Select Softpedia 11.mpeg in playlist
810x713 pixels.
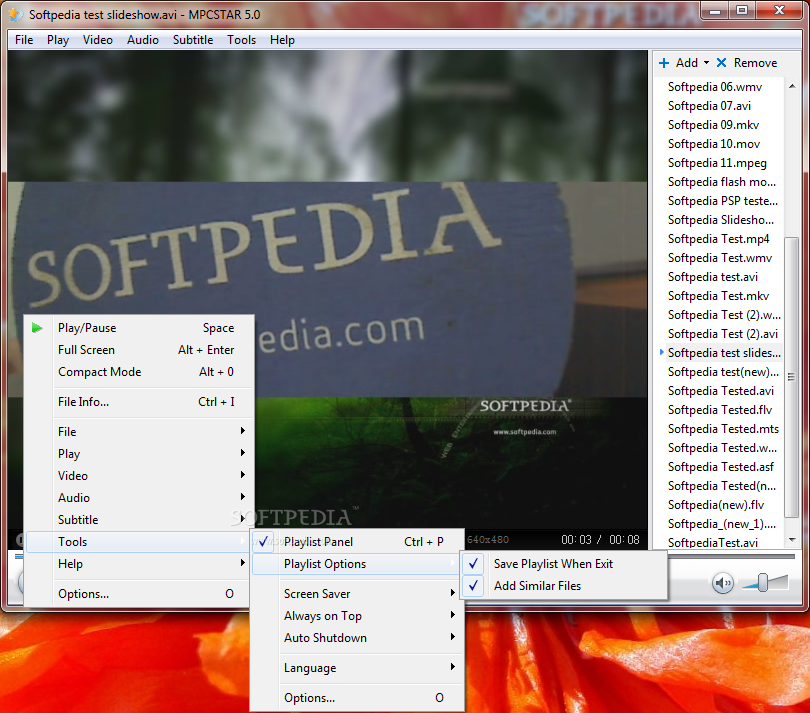717,163
